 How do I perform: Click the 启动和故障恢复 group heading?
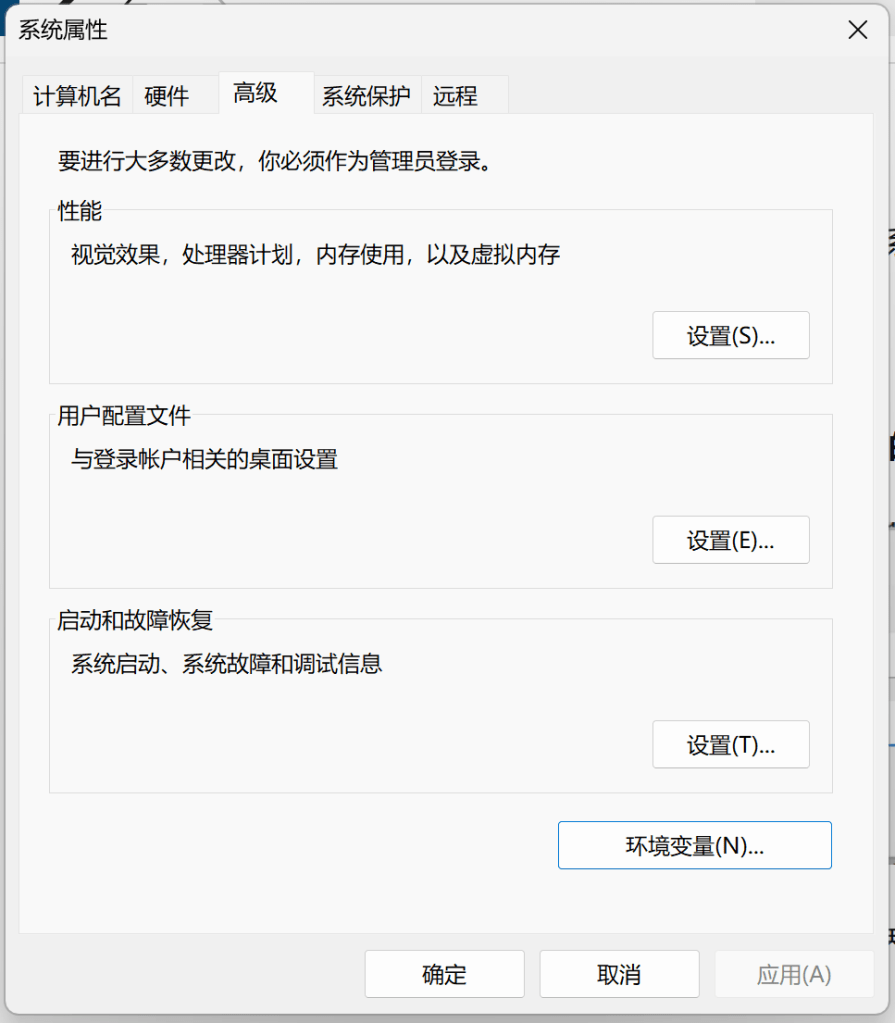click(x=135, y=620)
